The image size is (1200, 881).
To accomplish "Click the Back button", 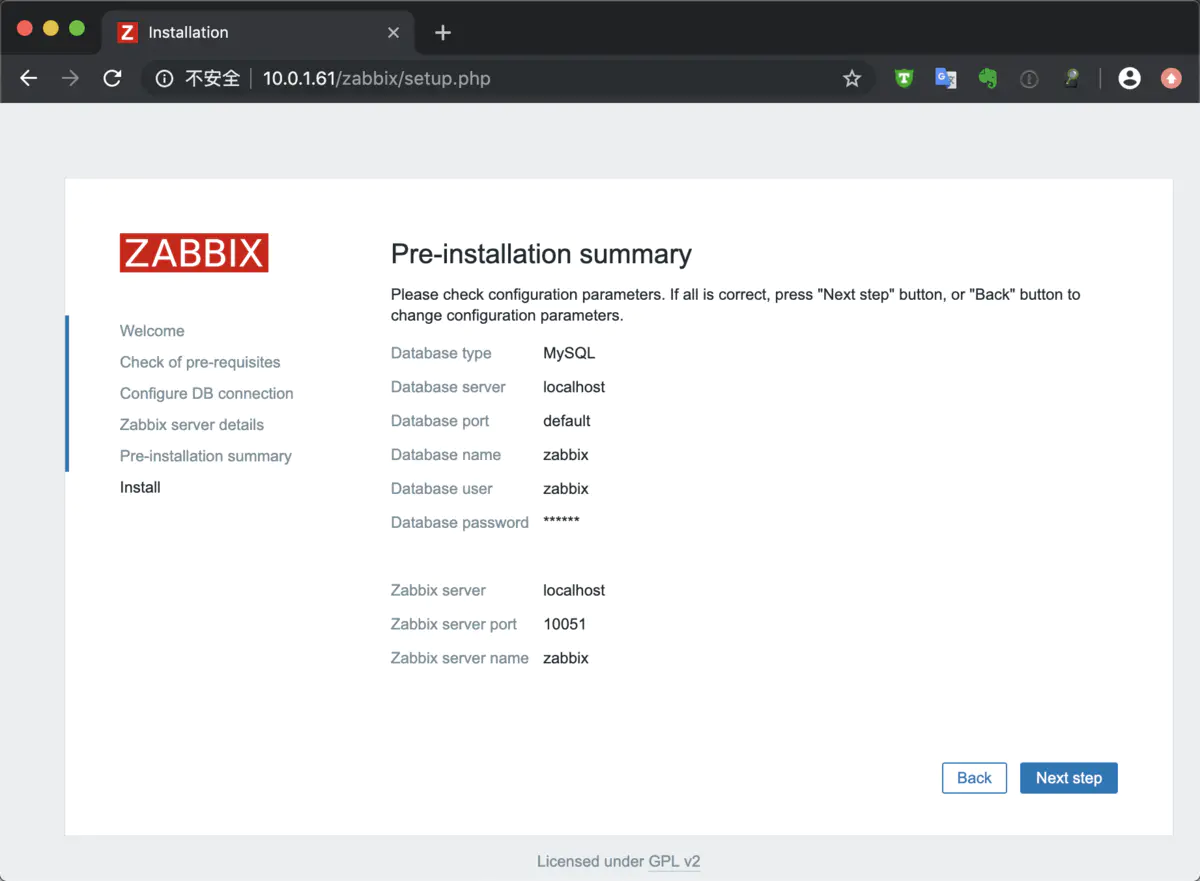I will tap(974, 778).
